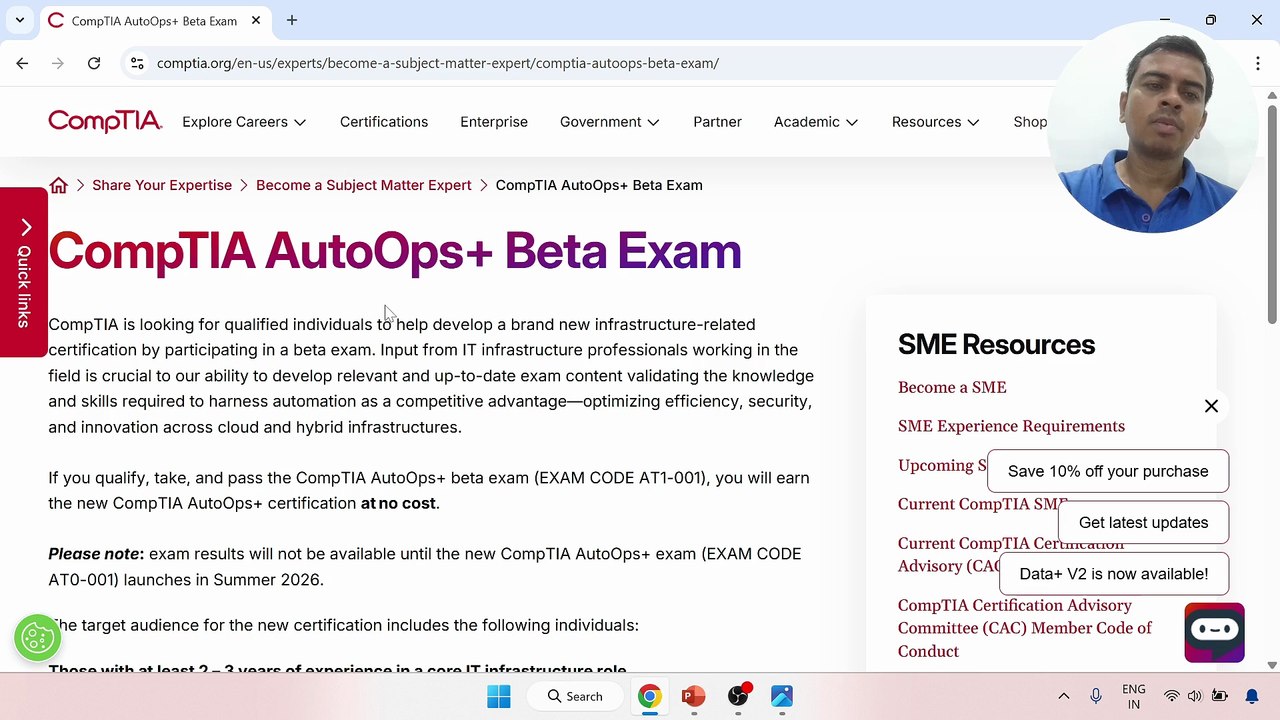Open the cookie preferences icon
The height and width of the screenshot is (720, 1280).
coord(38,637)
